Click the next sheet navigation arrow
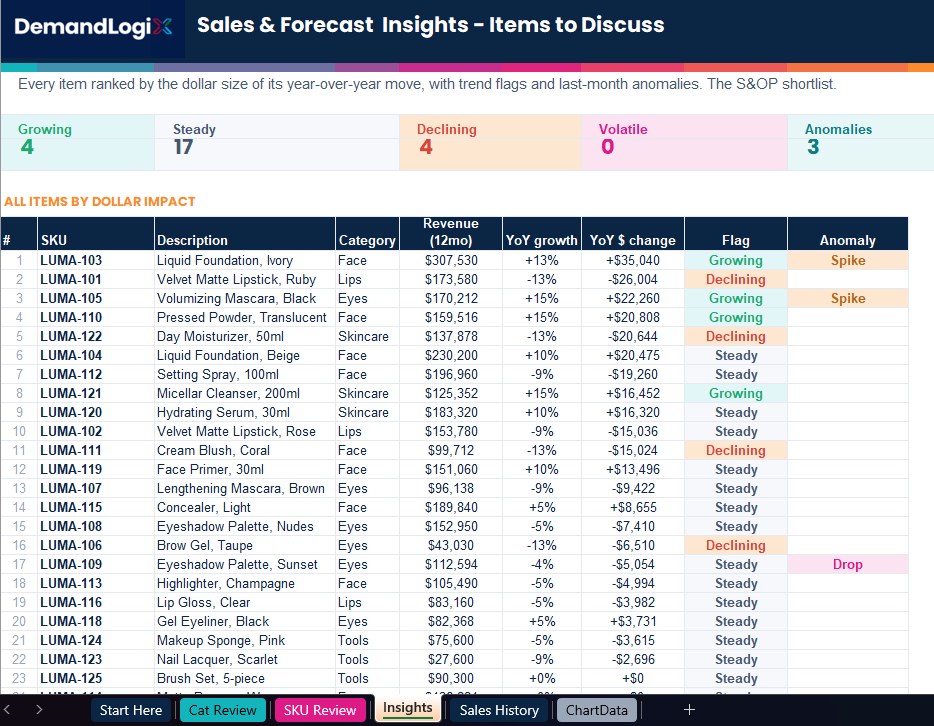 coord(39,709)
